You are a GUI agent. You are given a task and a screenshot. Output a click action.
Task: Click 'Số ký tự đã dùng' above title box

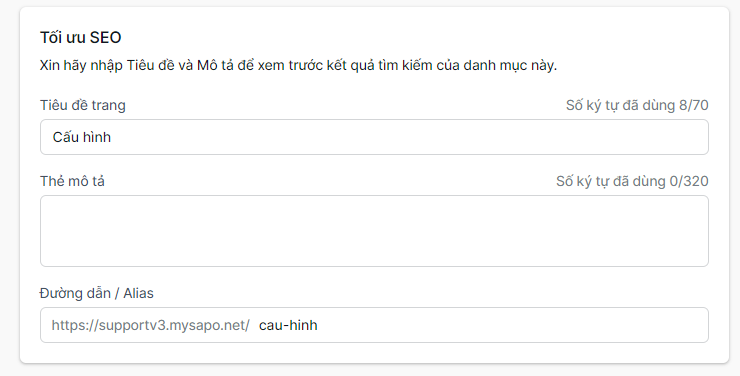[621, 105]
